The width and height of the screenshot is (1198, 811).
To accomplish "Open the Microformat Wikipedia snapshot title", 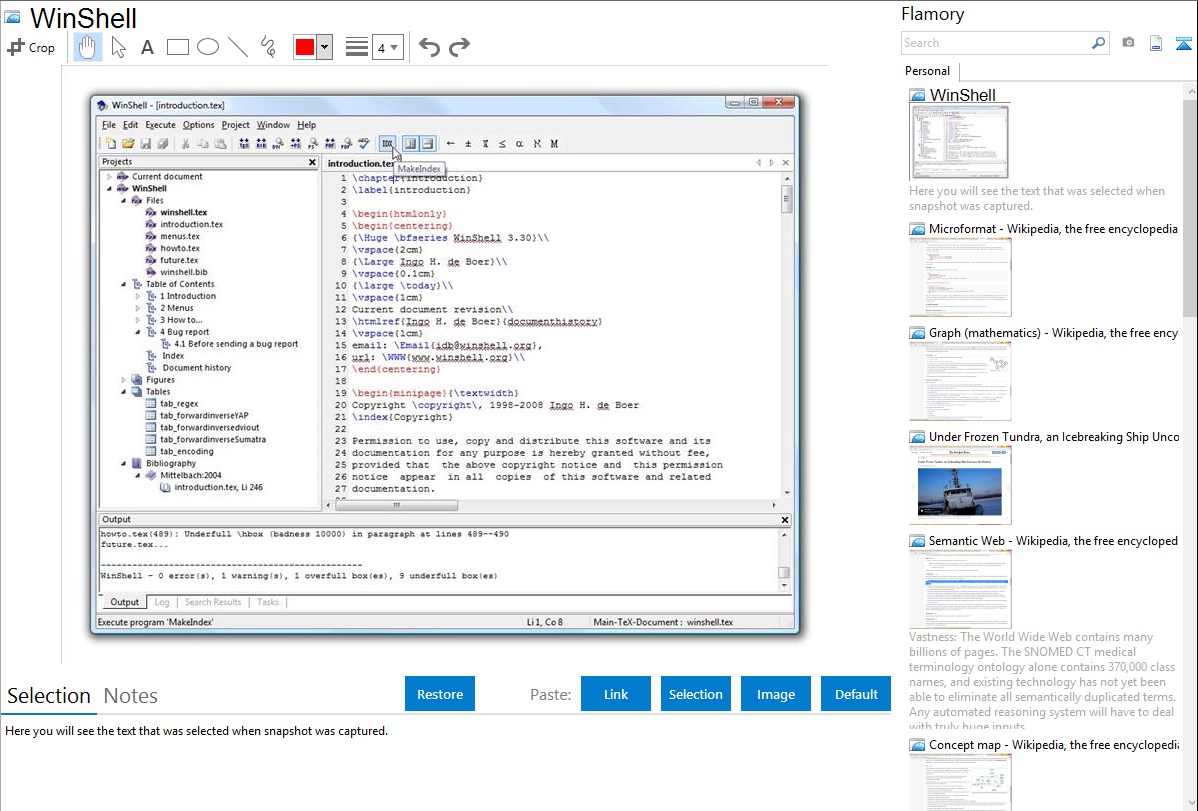I will pos(1053,229).
